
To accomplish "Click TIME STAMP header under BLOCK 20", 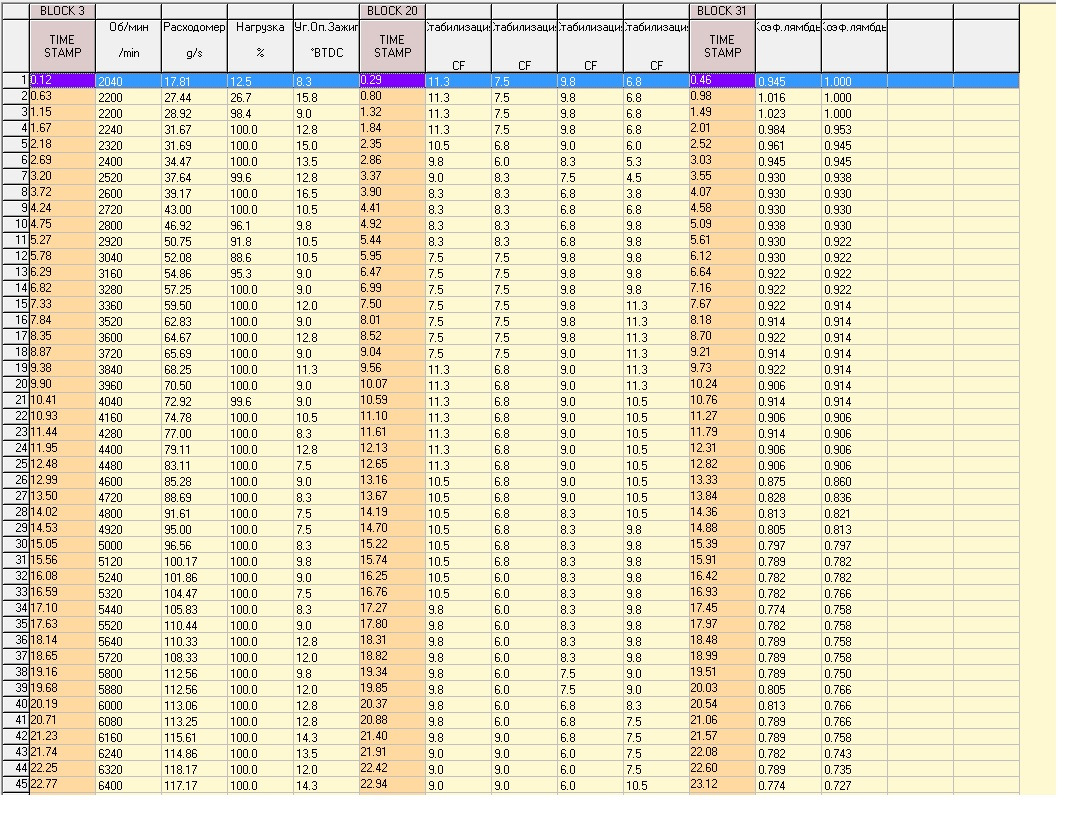I will tap(392, 45).
